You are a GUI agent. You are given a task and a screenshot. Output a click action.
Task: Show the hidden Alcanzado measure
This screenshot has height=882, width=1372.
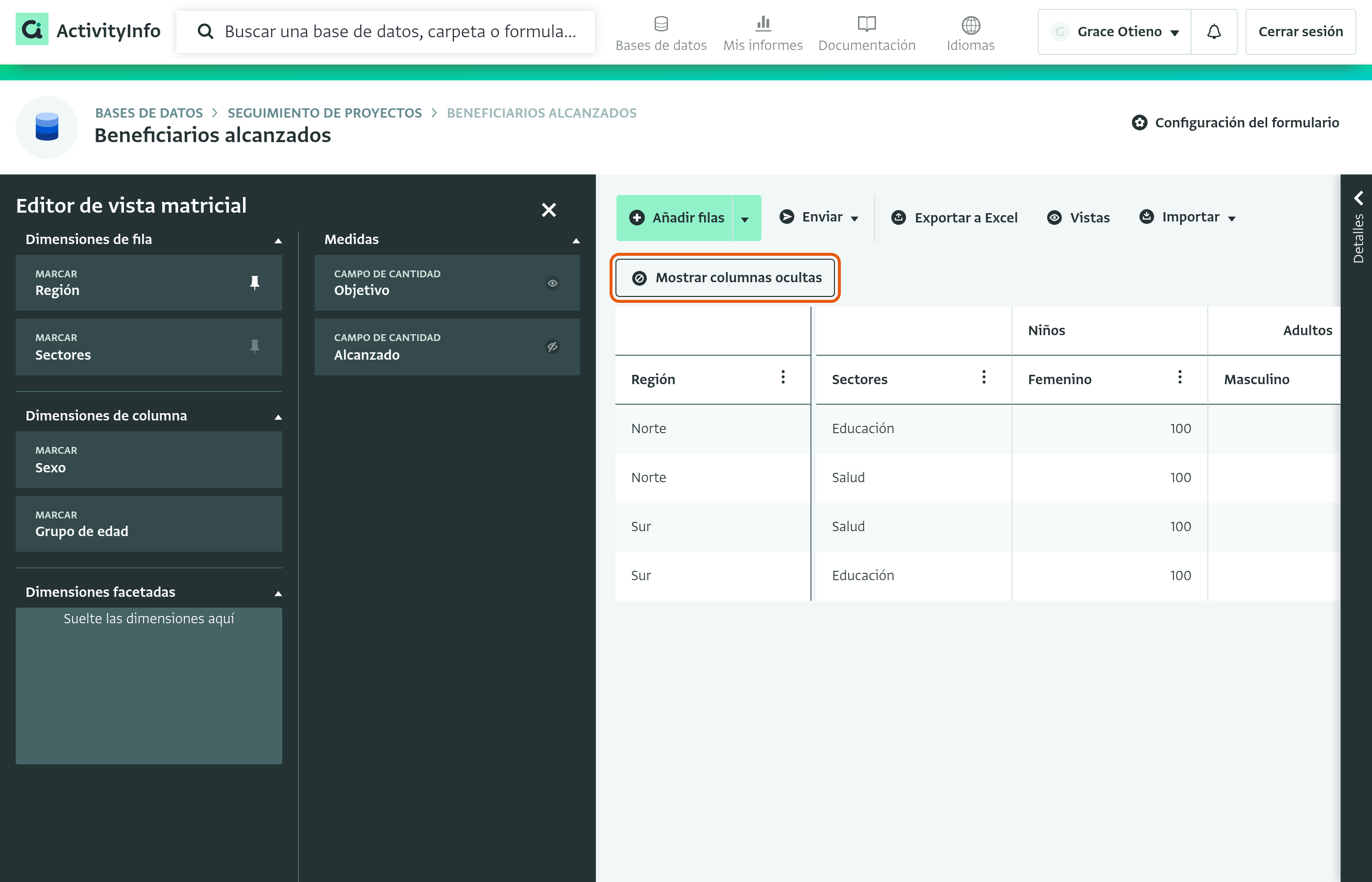click(552, 346)
